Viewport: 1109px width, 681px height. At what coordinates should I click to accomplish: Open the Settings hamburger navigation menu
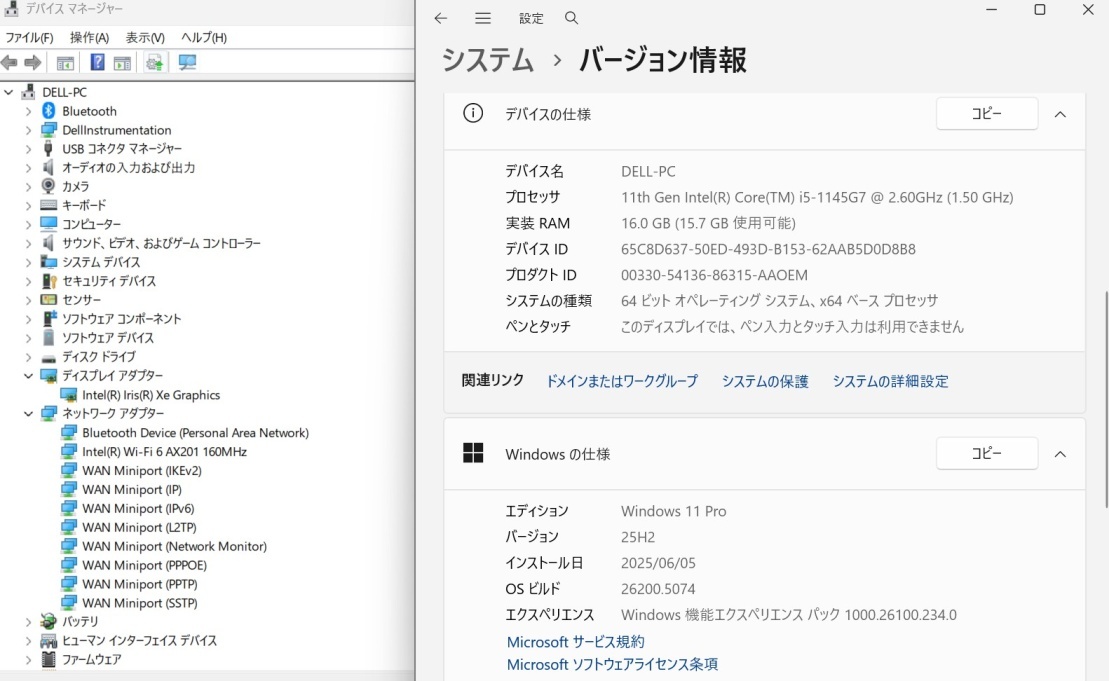click(483, 18)
